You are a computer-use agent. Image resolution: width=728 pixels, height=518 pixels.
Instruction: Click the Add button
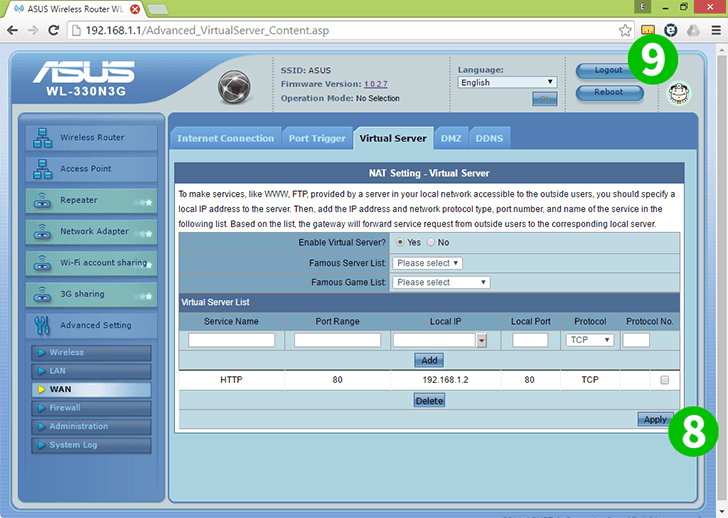coord(429,360)
